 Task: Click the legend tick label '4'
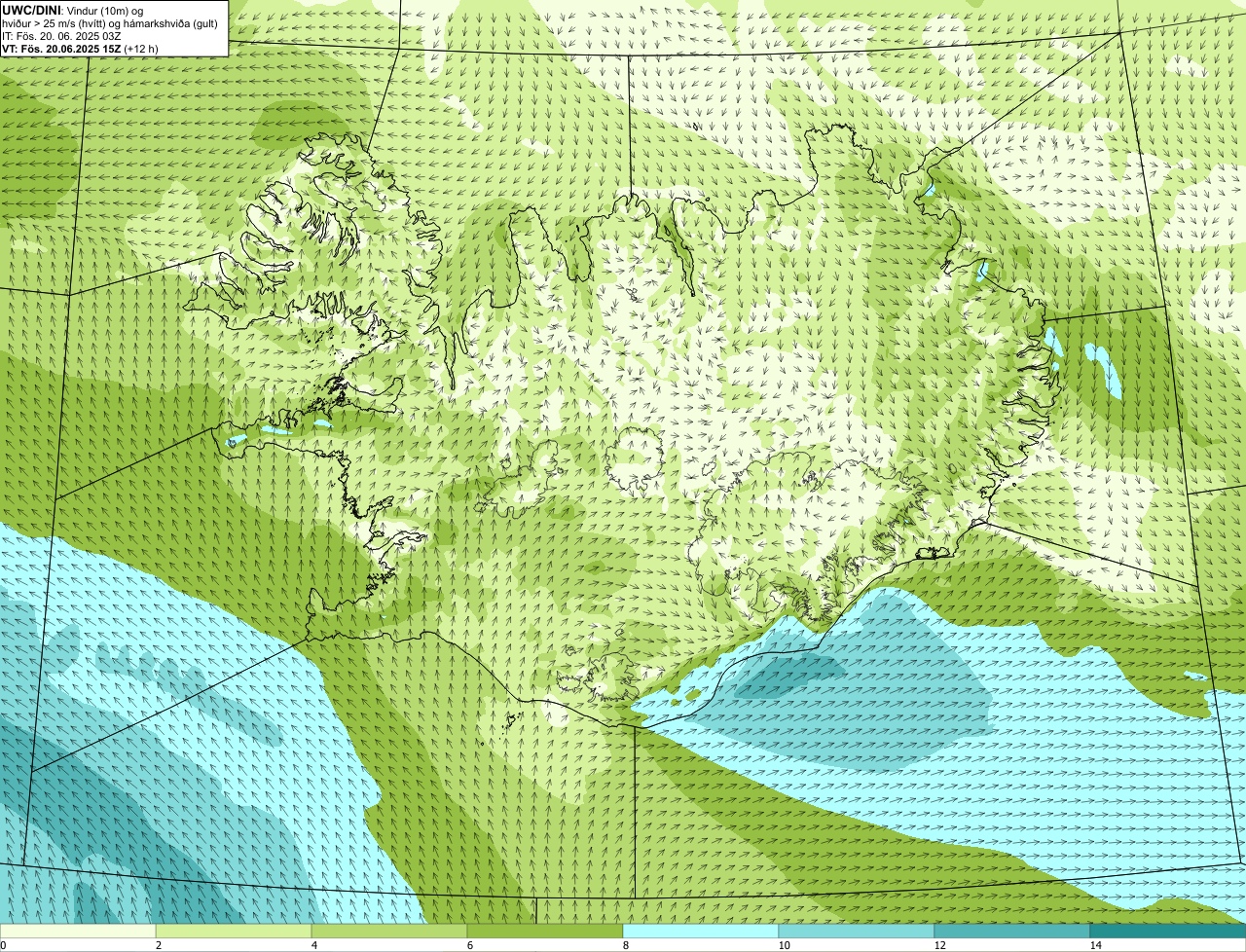coord(314,945)
